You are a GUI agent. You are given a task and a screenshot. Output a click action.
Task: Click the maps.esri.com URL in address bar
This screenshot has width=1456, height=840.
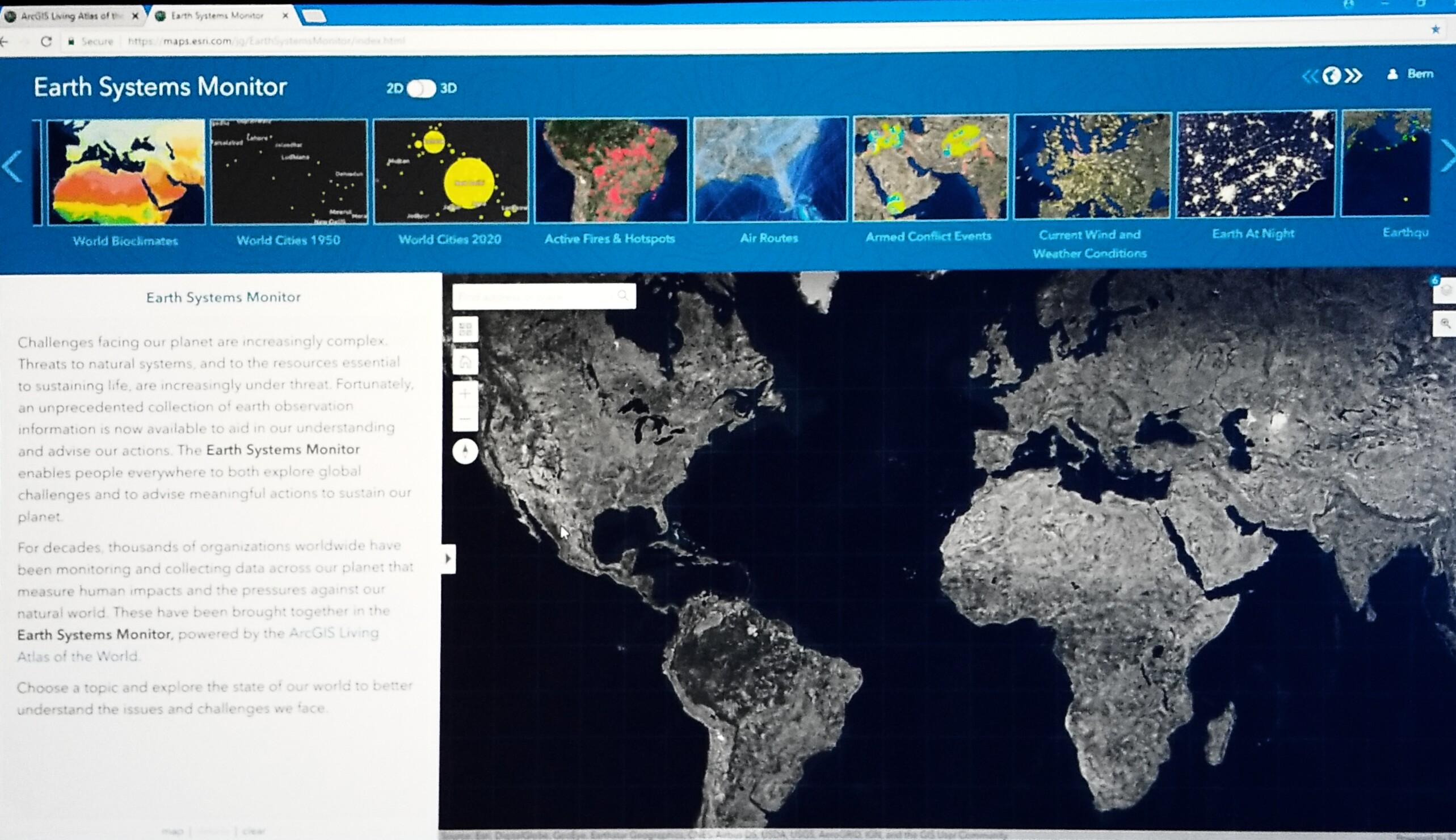[x=267, y=41]
